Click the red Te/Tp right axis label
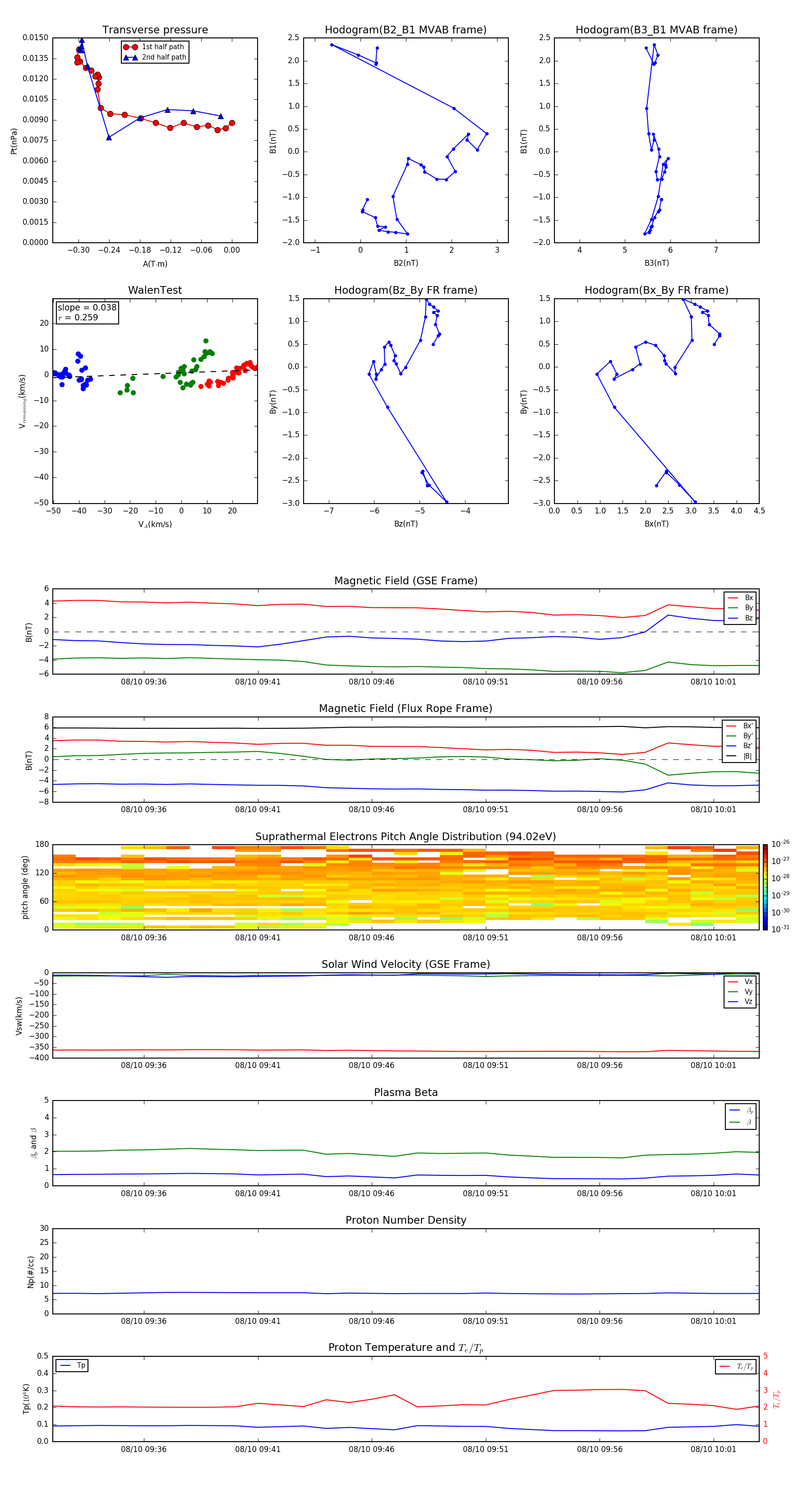812x1489 pixels. [777, 1399]
